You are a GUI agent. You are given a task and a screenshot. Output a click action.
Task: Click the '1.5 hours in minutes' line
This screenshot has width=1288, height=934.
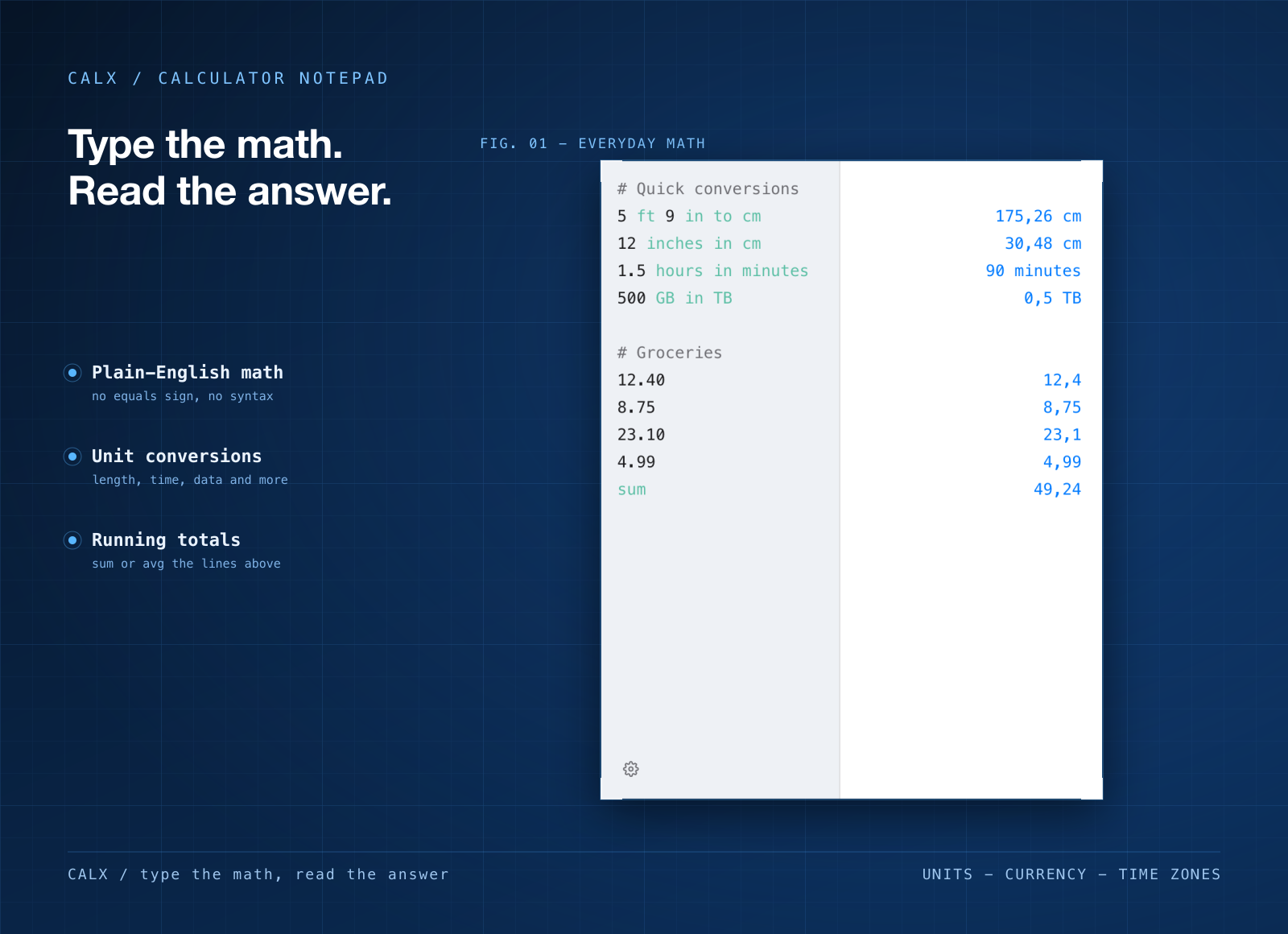(x=712, y=271)
